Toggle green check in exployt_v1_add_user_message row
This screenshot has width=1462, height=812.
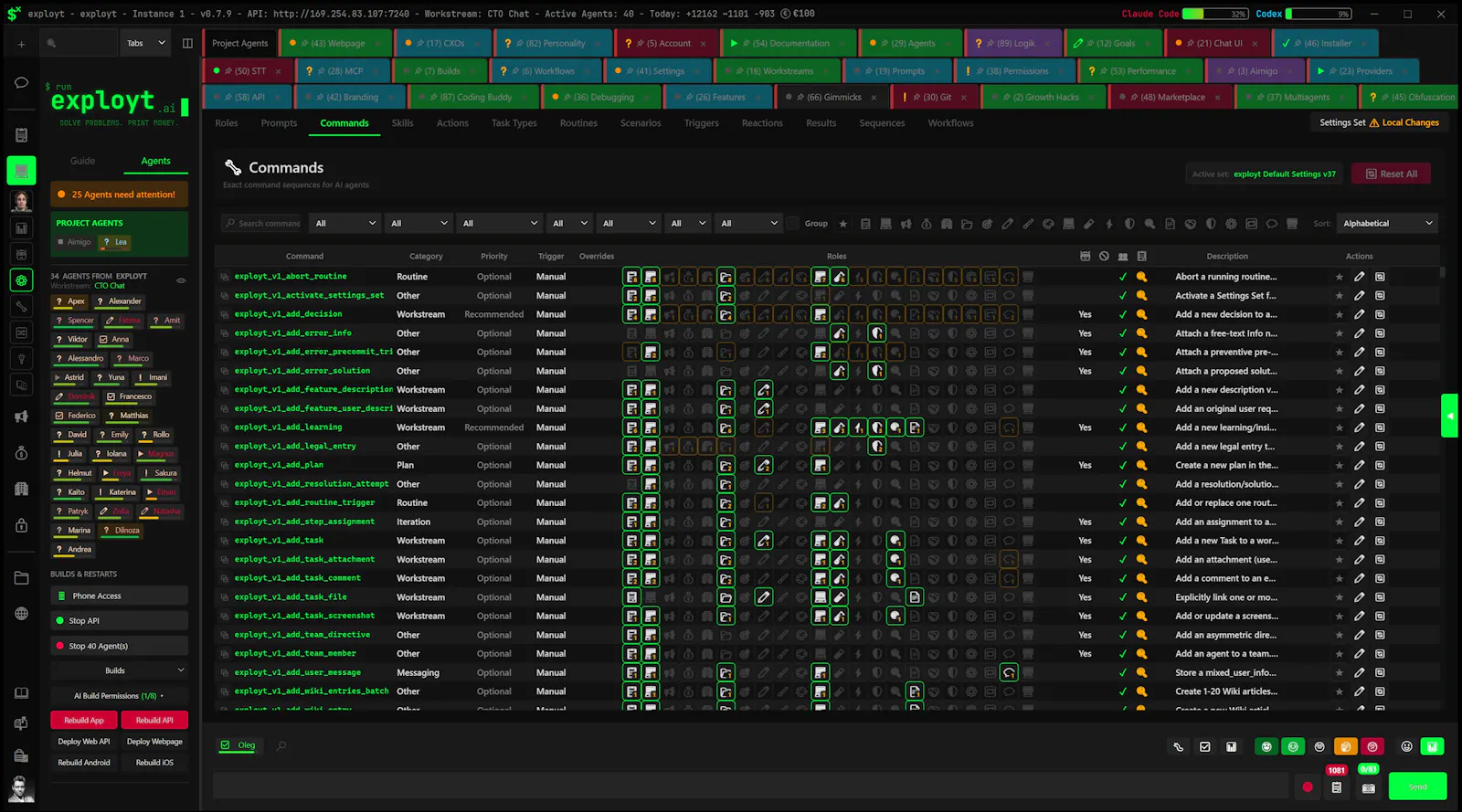pyautogui.click(x=1123, y=672)
